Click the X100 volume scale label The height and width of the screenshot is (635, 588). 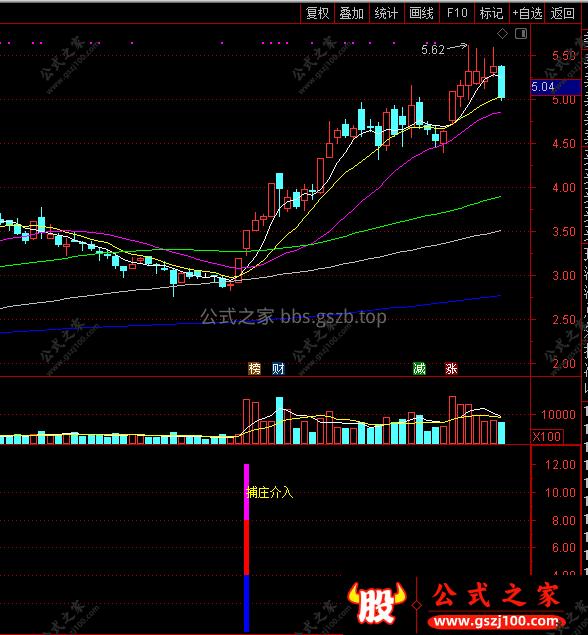tap(547, 437)
